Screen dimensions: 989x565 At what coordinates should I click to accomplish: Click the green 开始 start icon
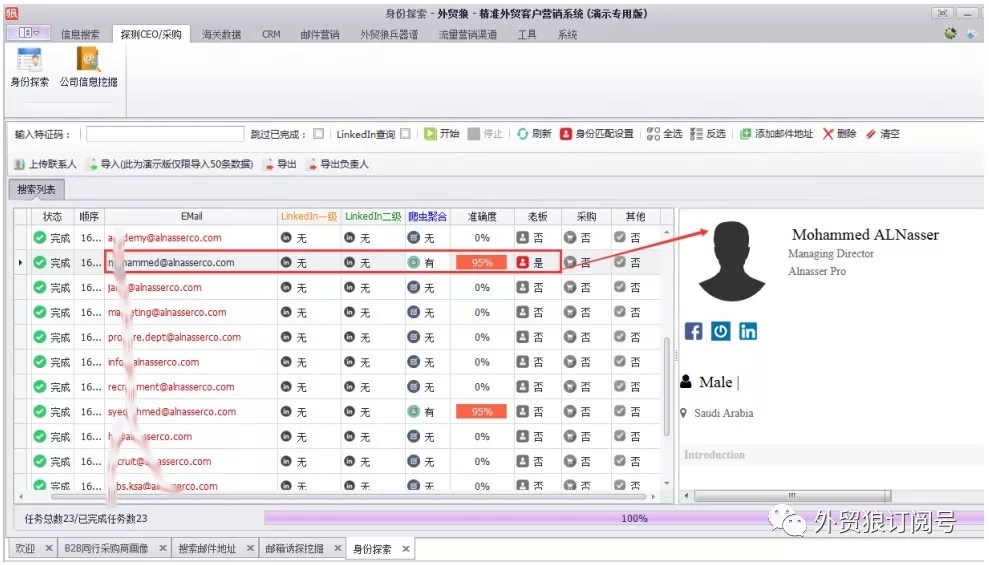[x=430, y=134]
